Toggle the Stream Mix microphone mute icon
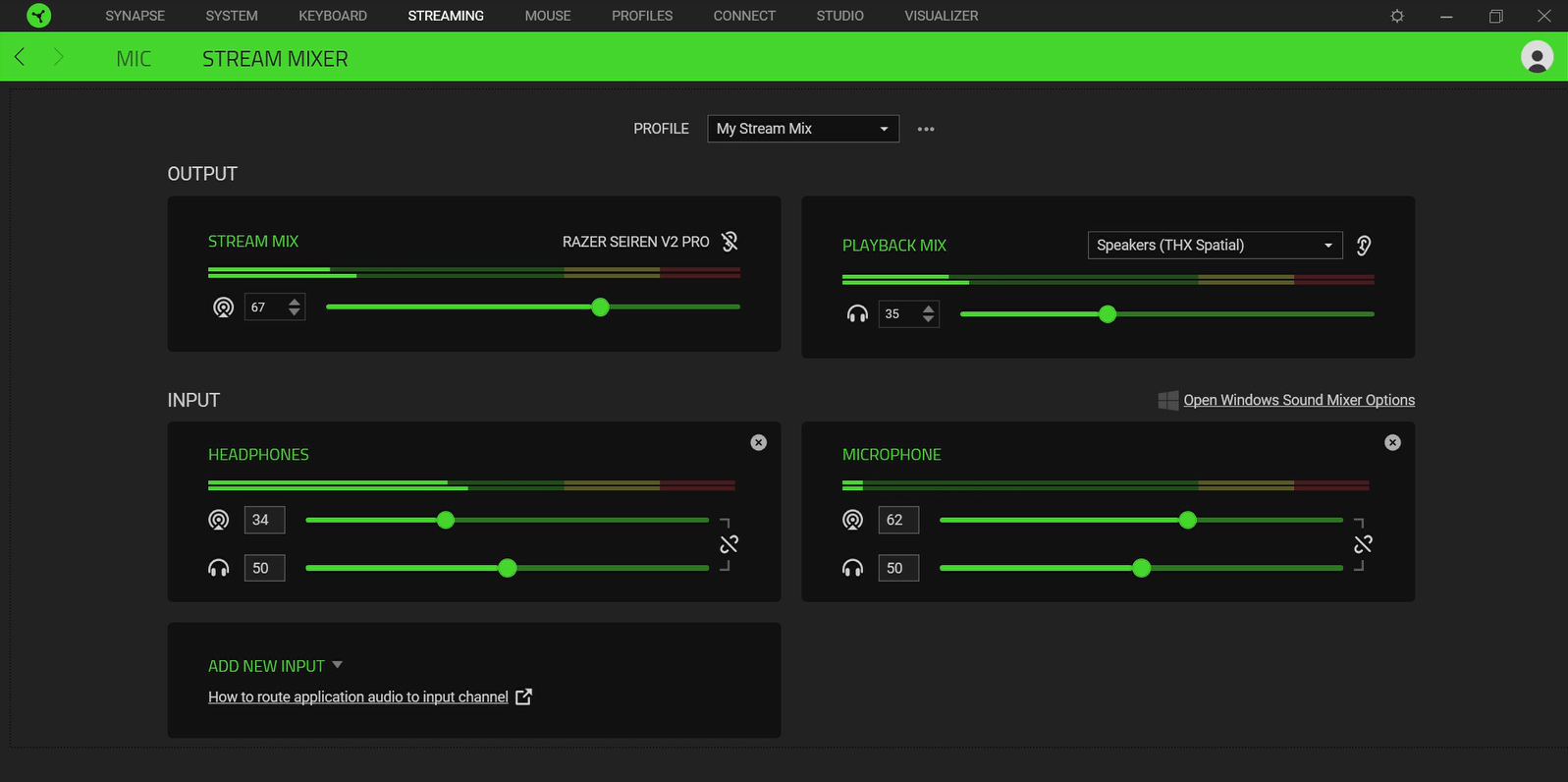Screen dimensions: 1568x782 pyautogui.click(x=730, y=242)
